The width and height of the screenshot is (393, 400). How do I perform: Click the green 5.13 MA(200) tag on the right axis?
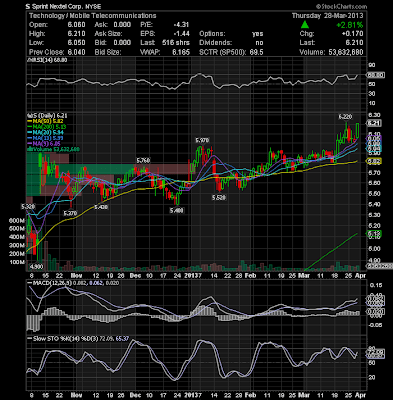(x=375, y=234)
